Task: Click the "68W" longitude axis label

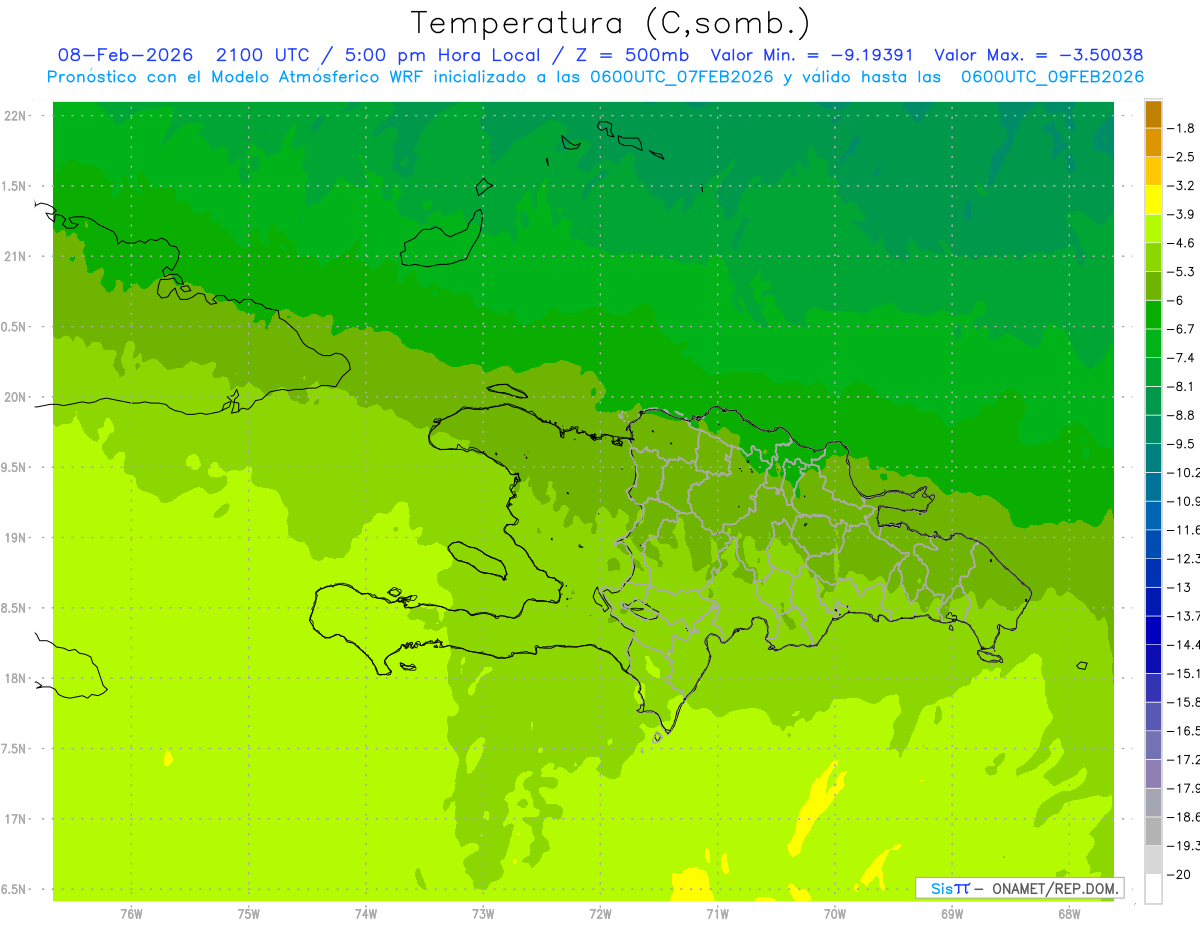Action: pyautogui.click(x=1069, y=914)
